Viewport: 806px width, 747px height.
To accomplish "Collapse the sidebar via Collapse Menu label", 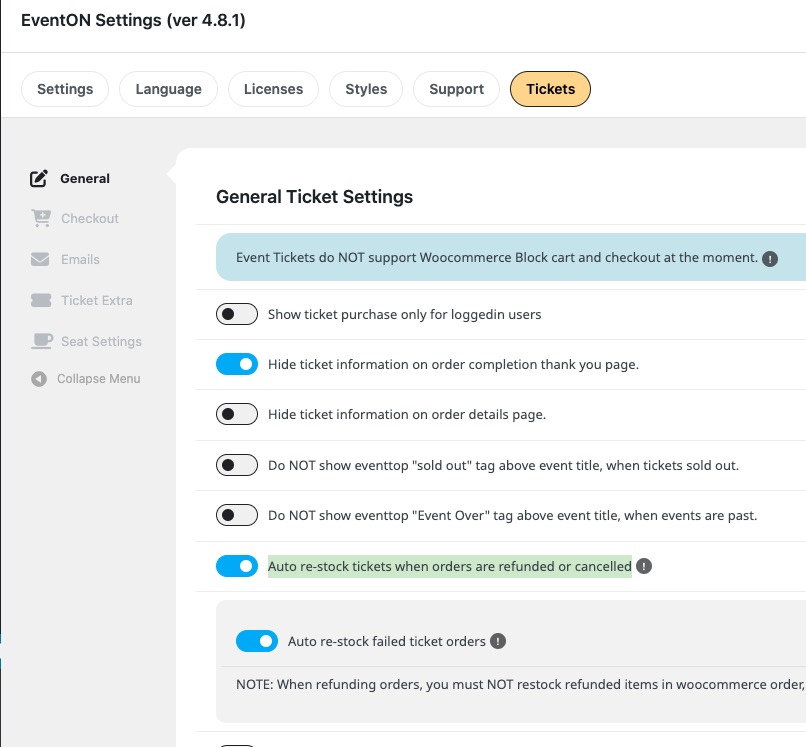I will tap(99, 379).
